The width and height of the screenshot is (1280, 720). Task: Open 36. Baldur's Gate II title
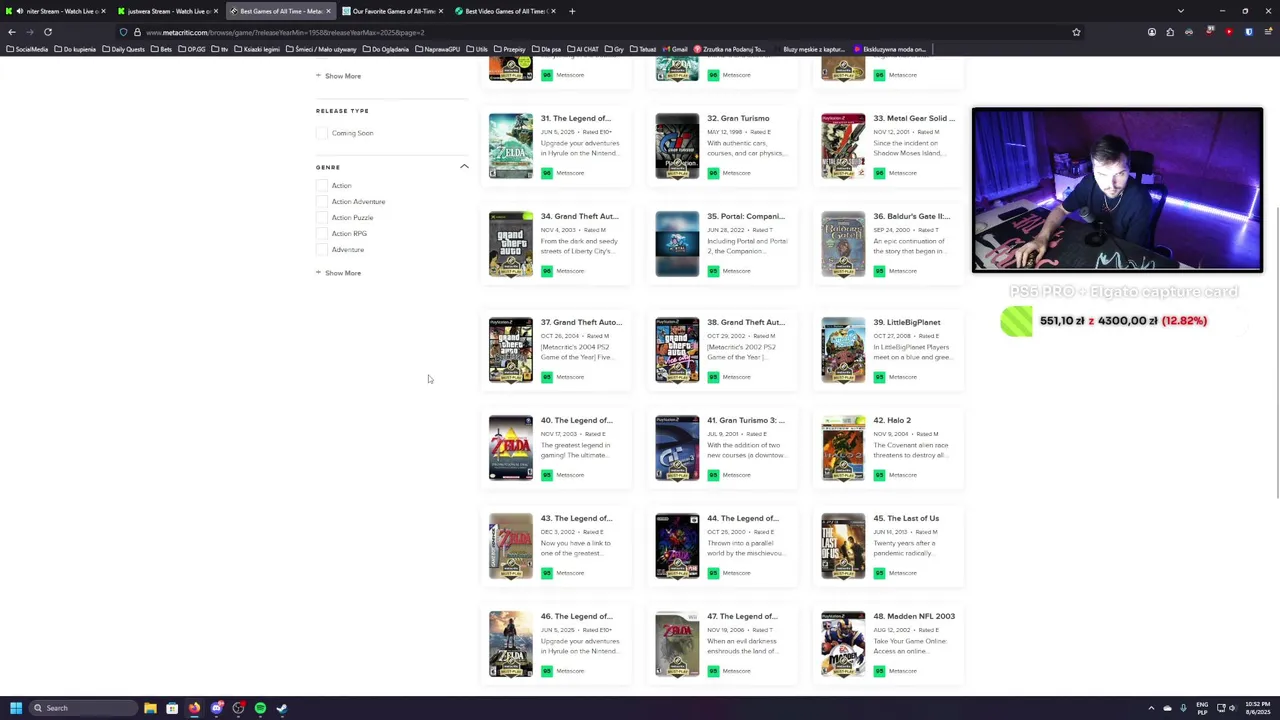911,216
